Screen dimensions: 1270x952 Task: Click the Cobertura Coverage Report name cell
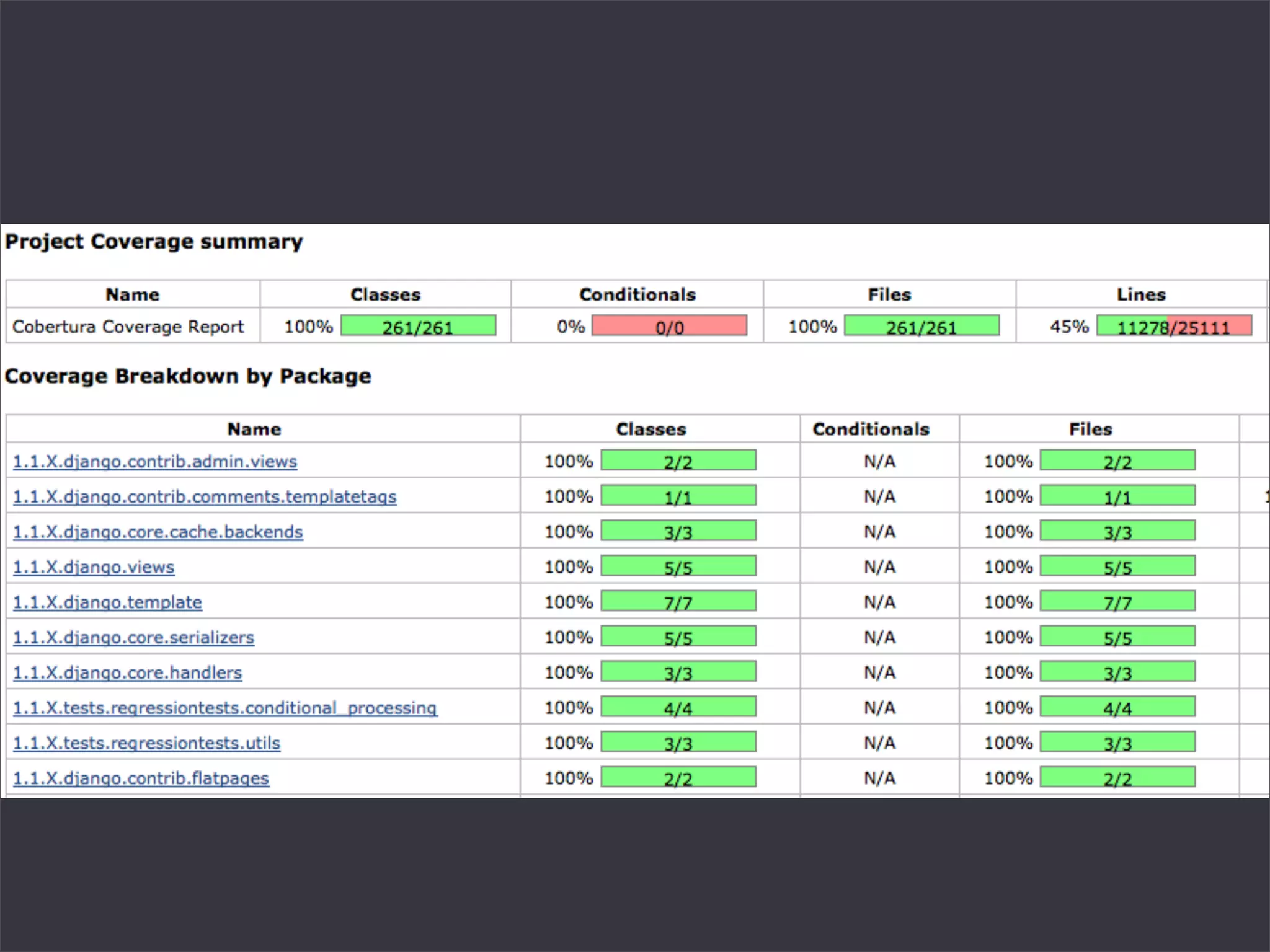(128, 327)
